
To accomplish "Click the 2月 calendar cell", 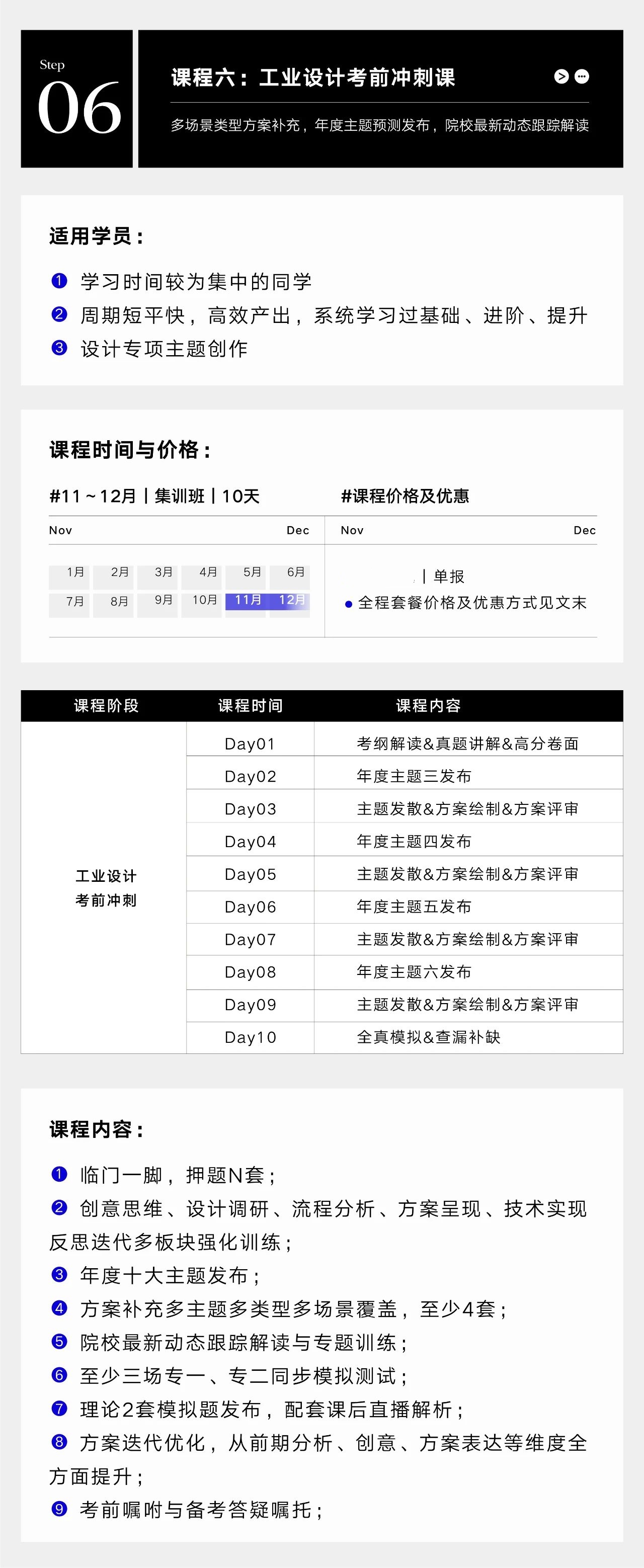I will [113, 576].
